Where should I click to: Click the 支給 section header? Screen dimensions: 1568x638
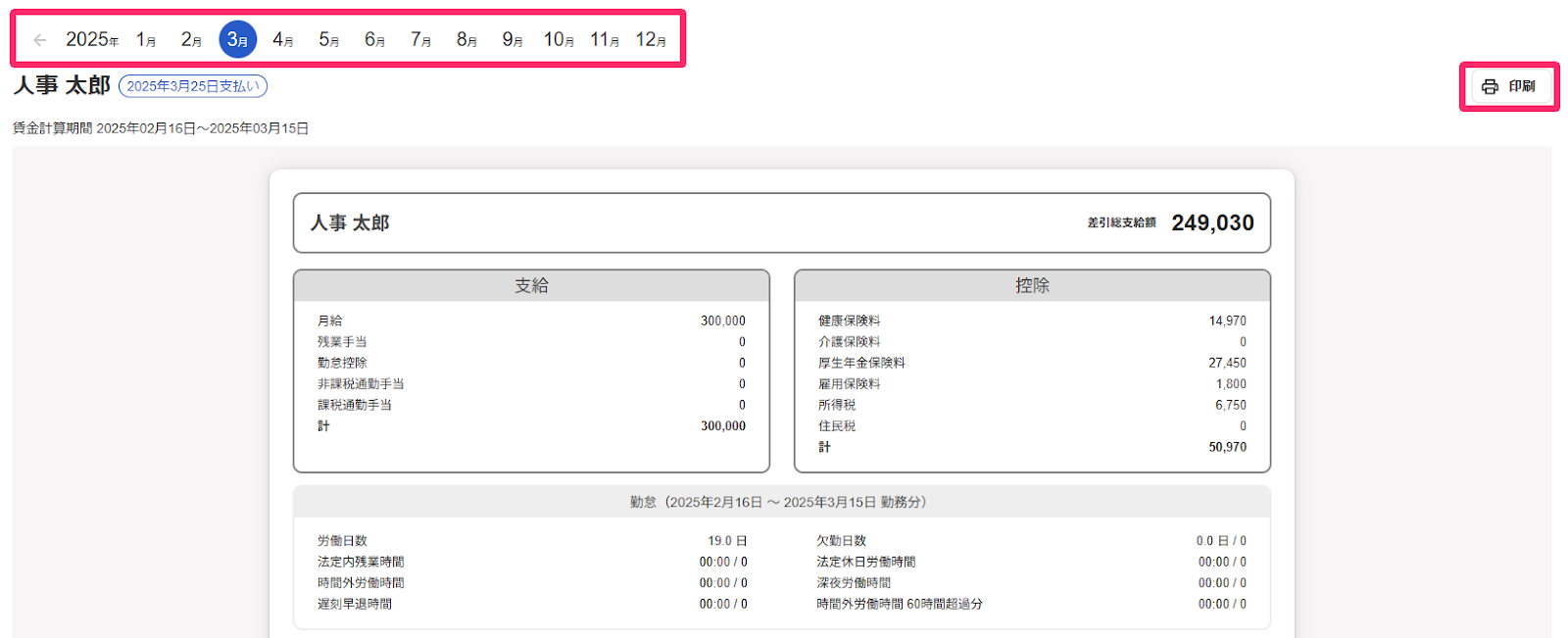tap(531, 286)
